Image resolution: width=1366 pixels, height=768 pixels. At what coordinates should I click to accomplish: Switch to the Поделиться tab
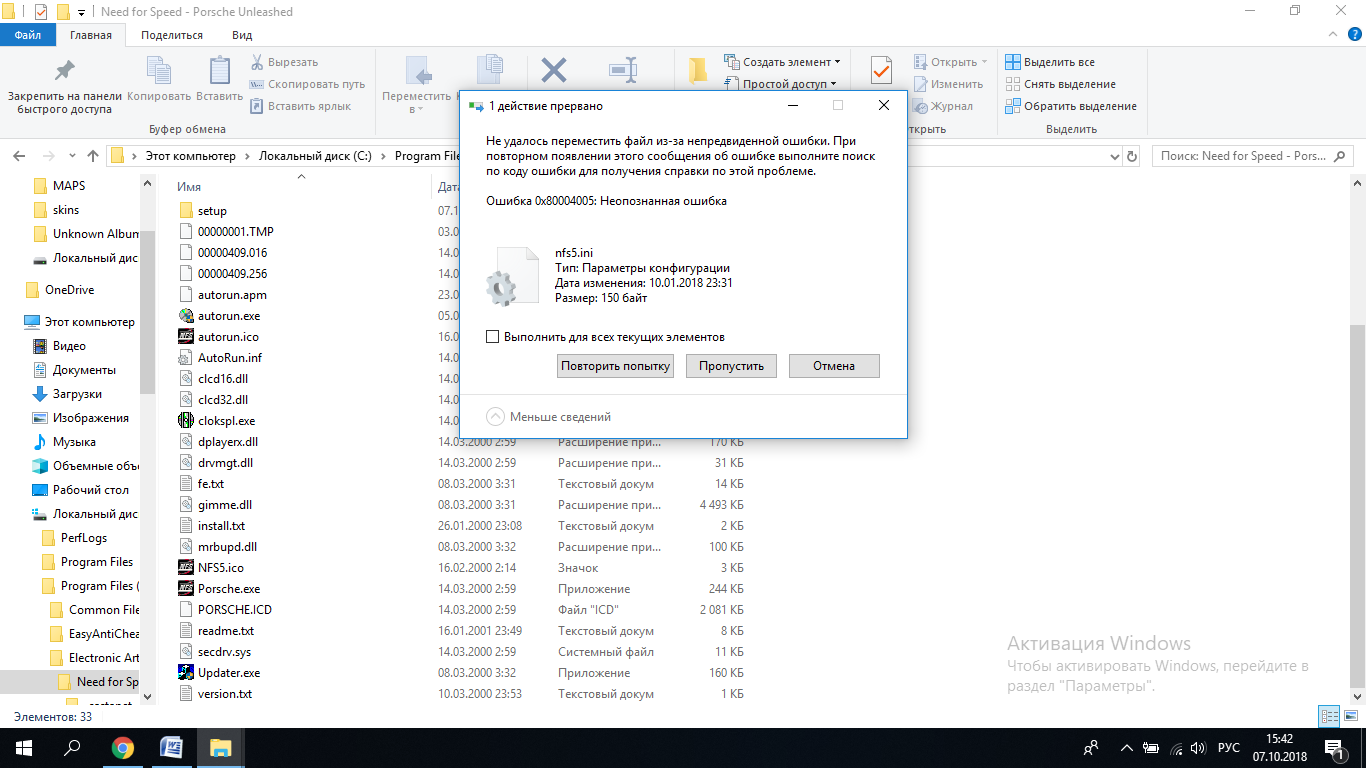click(172, 36)
